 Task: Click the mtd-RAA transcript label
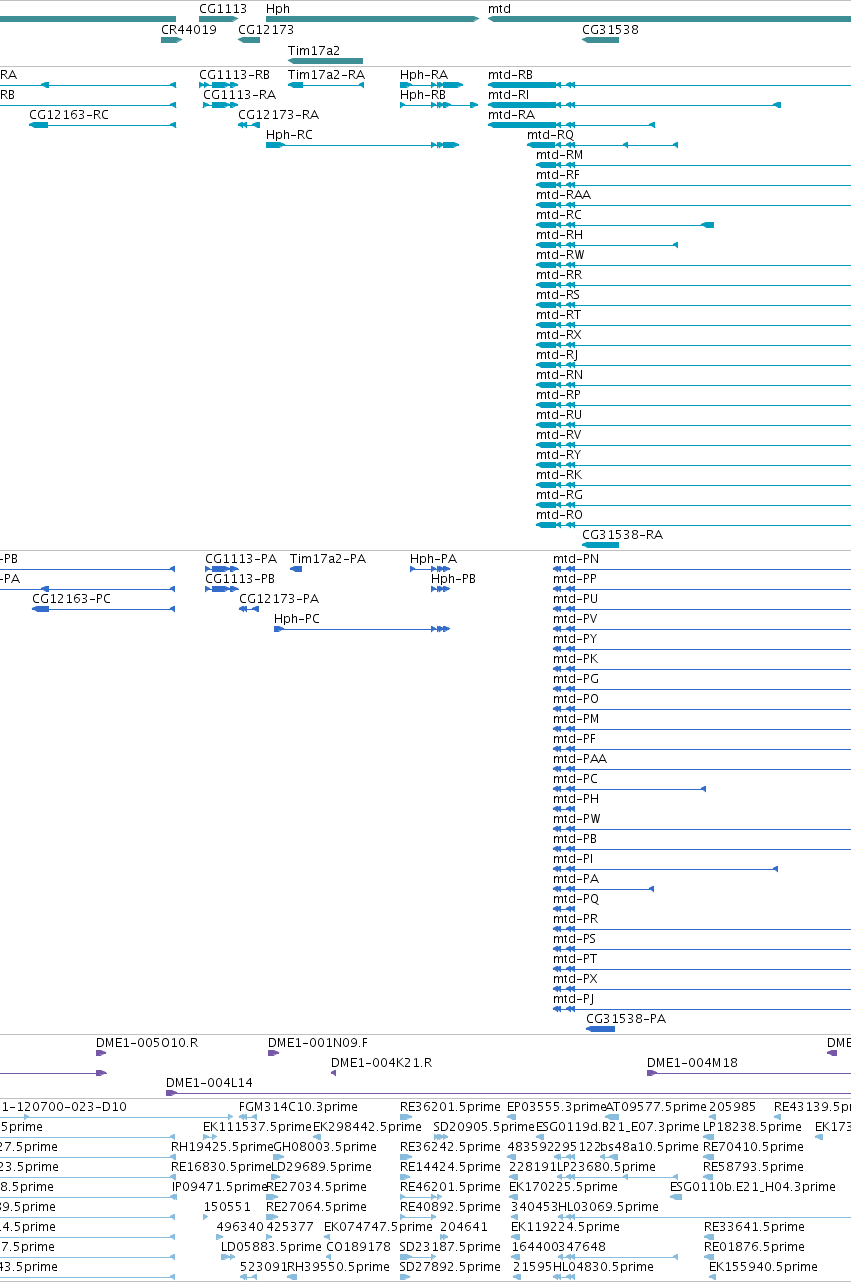coord(563,194)
